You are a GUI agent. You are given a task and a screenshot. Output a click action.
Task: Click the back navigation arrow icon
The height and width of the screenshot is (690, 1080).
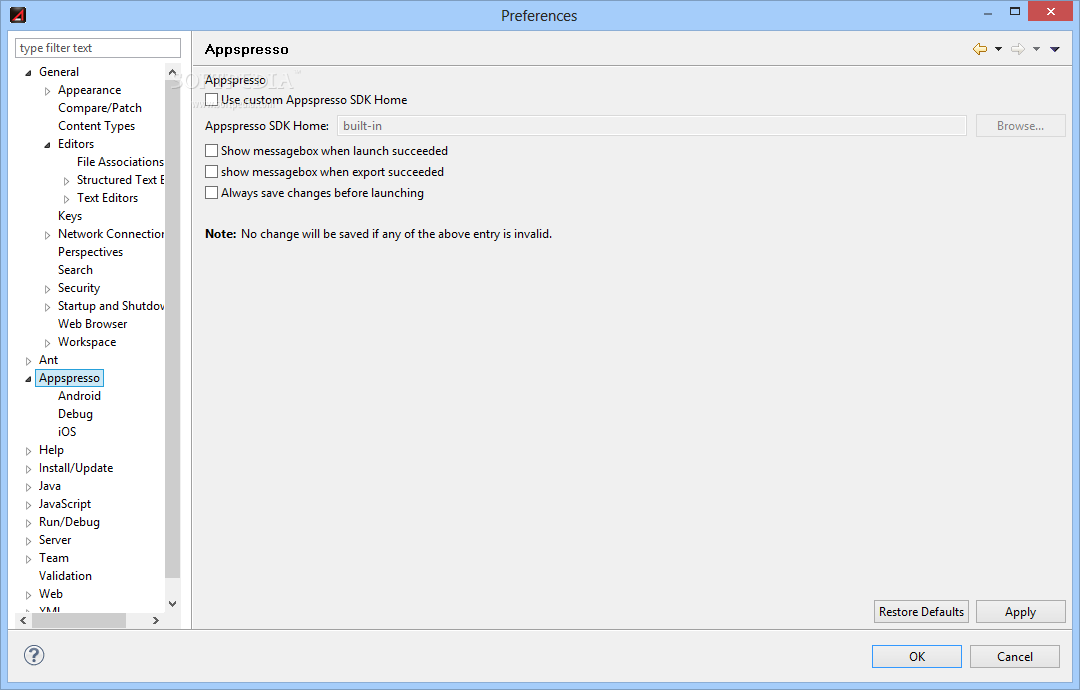click(x=979, y=49)
